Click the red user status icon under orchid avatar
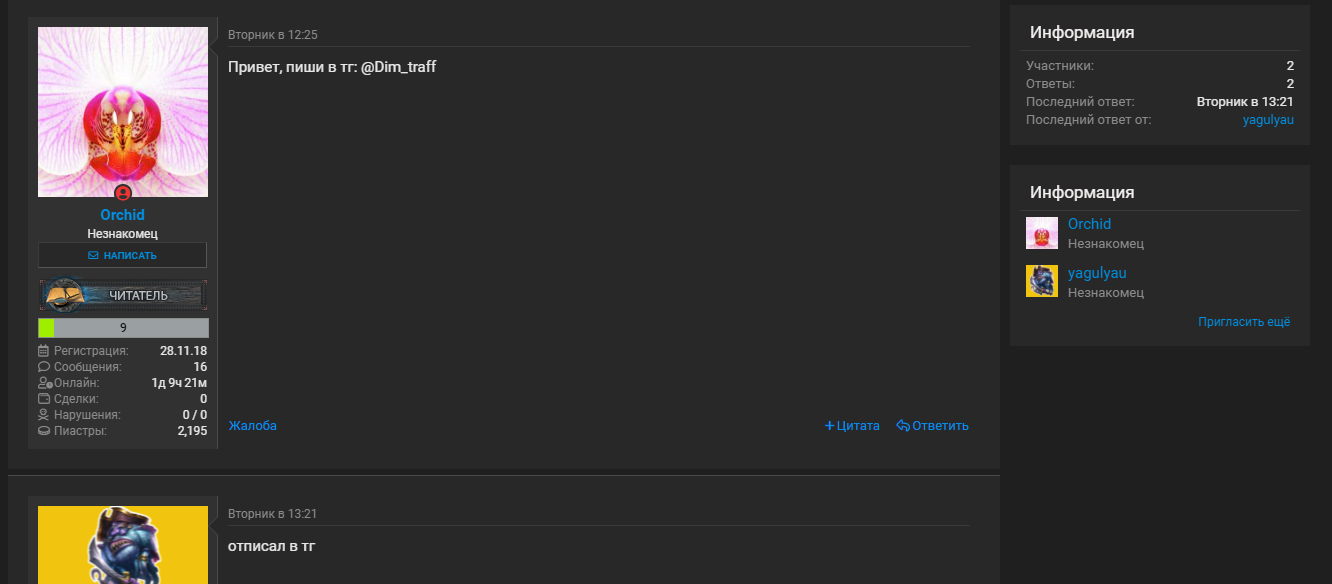Viewport: 1332px width, 584px height. [x=123, y=193]
